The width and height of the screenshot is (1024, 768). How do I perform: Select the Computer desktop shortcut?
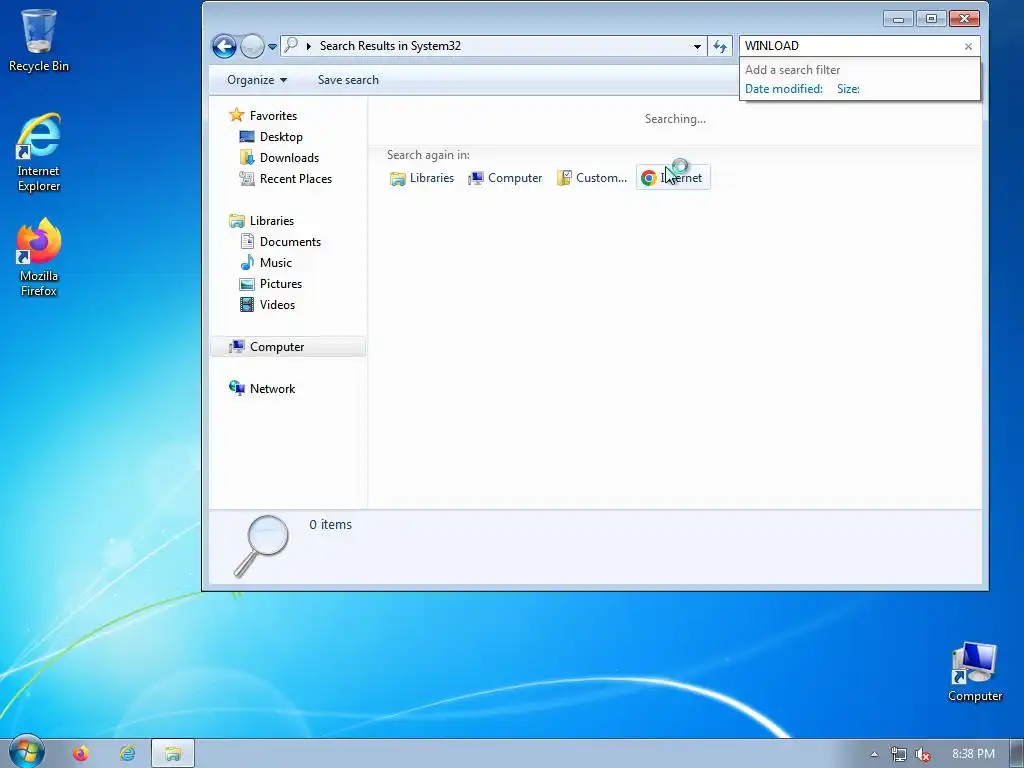coord(974,671)
